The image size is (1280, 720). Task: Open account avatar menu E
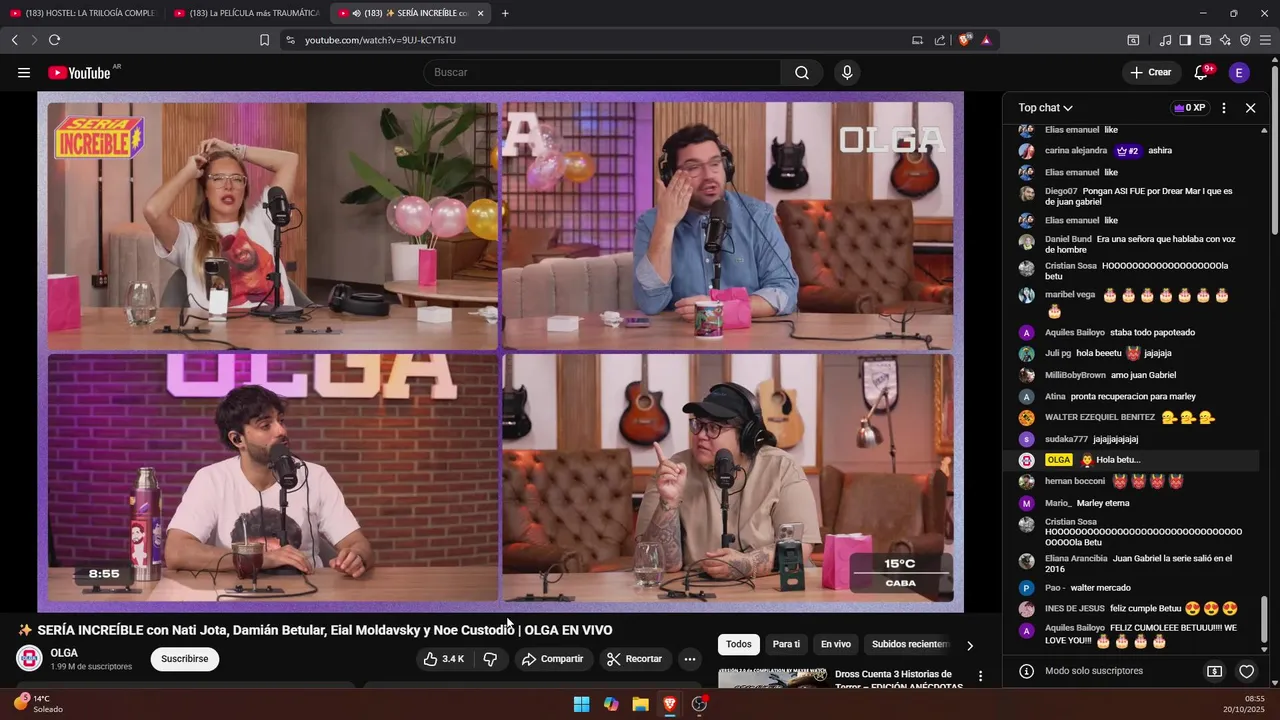tap(1239, 72)
